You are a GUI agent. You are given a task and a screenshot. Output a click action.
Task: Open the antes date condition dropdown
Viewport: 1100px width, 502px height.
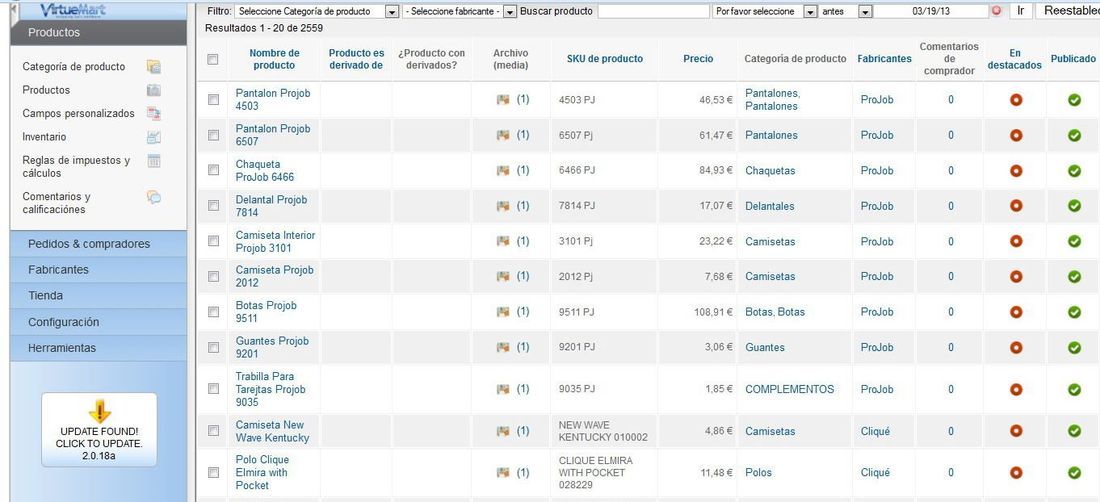(x=846, y=11)
